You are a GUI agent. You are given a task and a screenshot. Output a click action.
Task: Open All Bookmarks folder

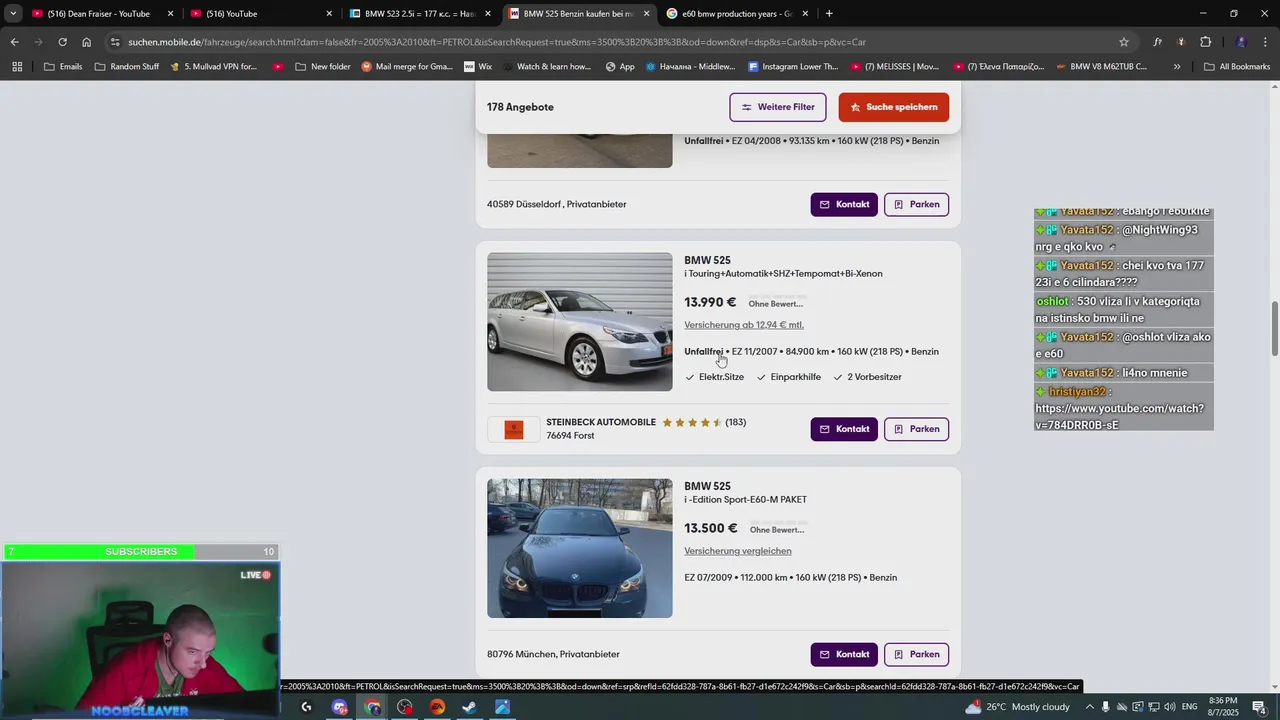tap(1237, 67)
